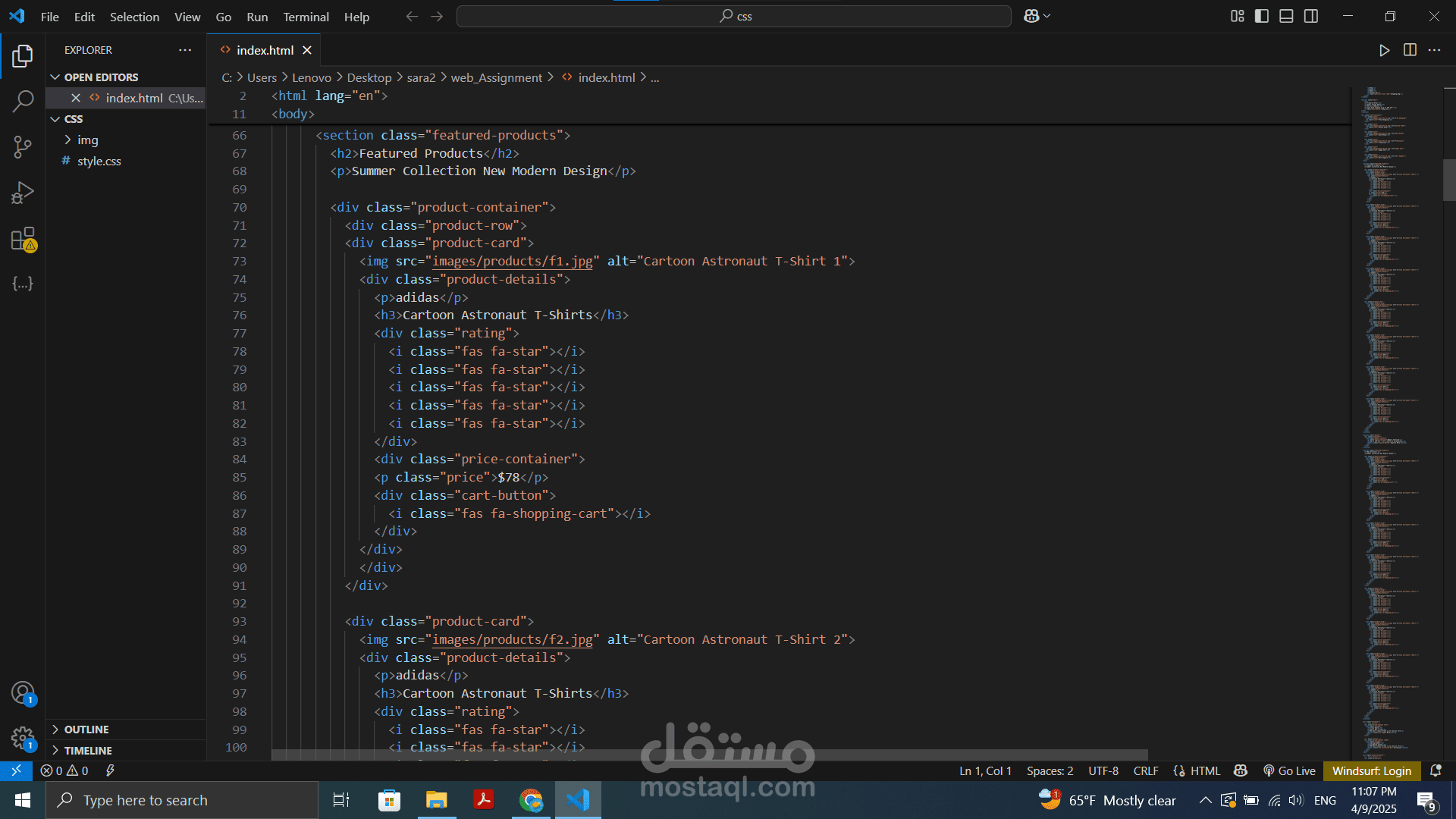Change UTF-8 file encoding
This screenshot has width=1456, height=819.
pos(1103,770)
